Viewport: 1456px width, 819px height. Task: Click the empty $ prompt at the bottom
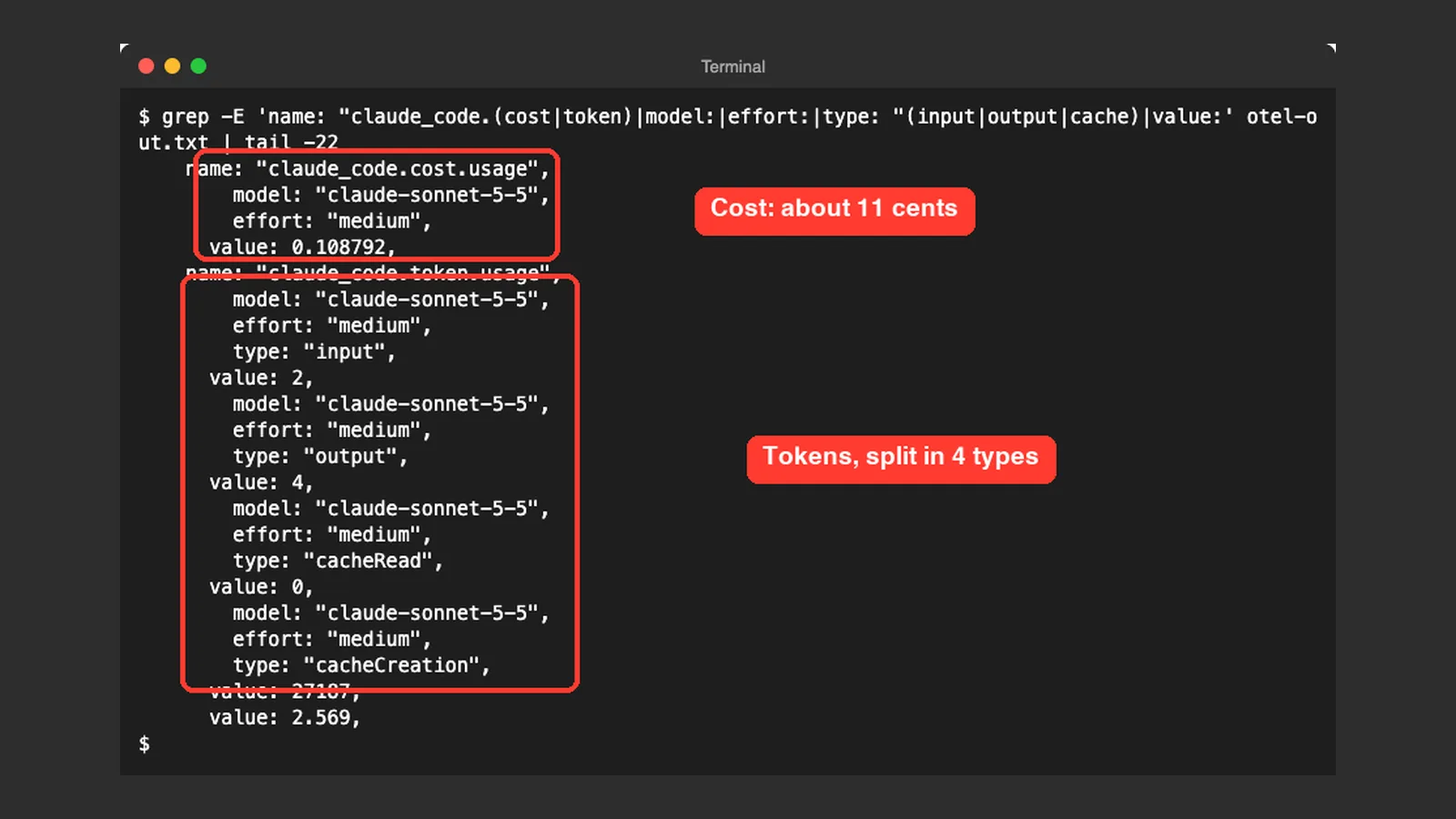(144, 744)
